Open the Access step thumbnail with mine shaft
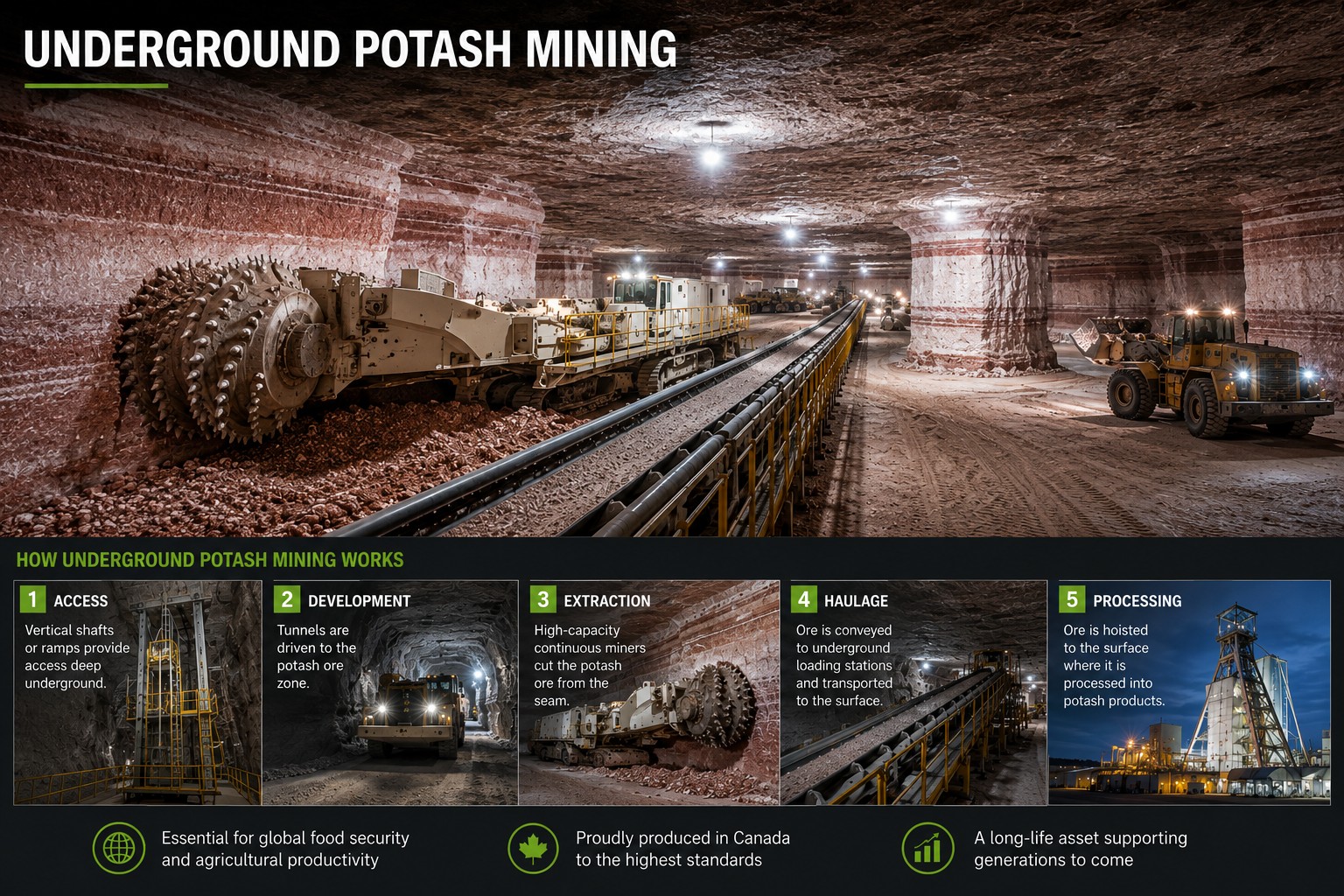Image resolution: width=1344 pixels, height=896 pixels. coord(137,692)
